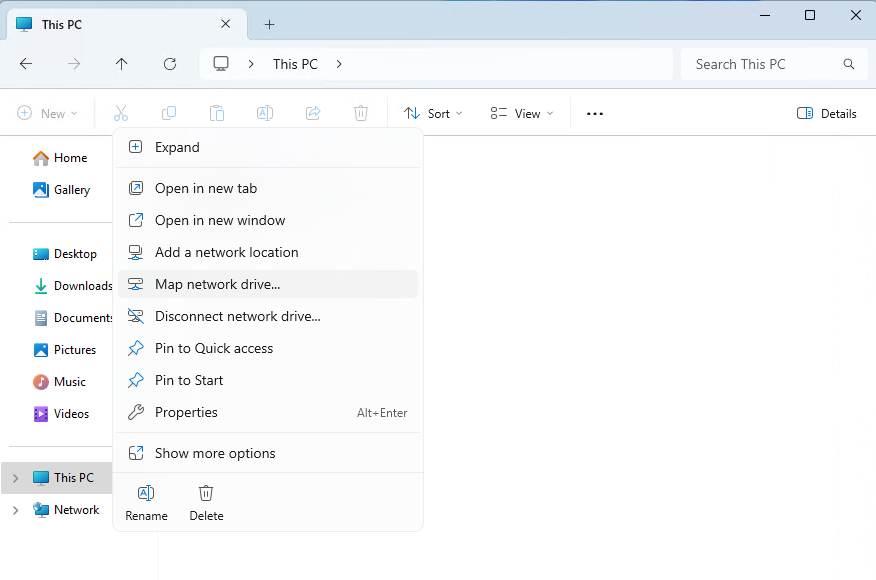Toggle the Details pane
The image size is (876, 580).
pos(826,114)
